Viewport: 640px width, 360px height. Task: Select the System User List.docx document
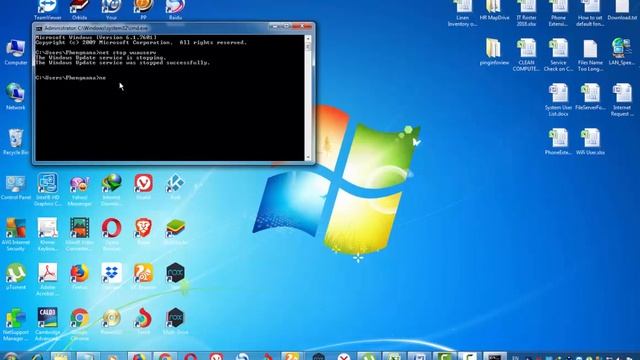pyautogui.click(x=558, y=100)
